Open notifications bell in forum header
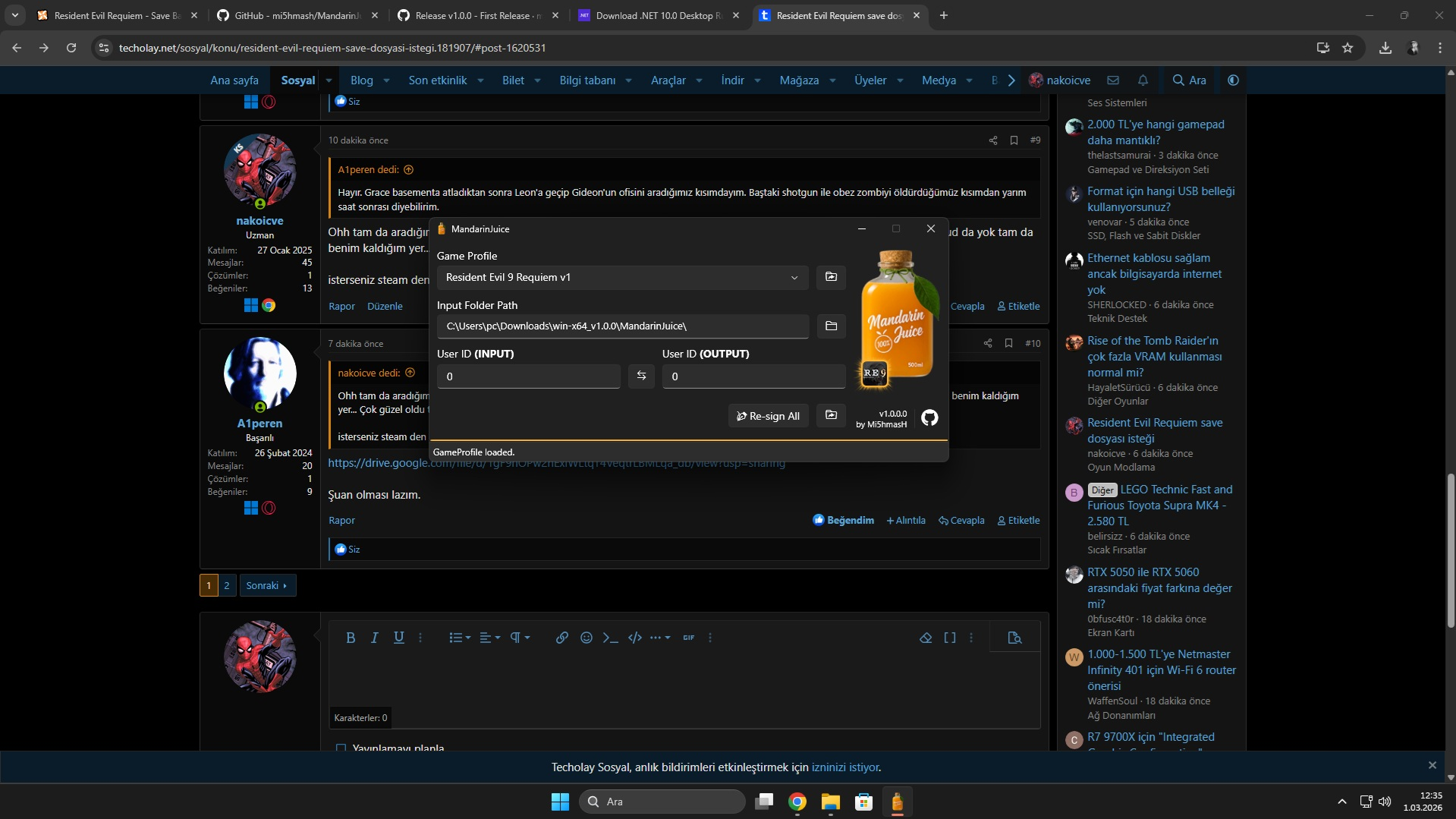This screenshot has height=819, width=1456. tap(1143, 80)
